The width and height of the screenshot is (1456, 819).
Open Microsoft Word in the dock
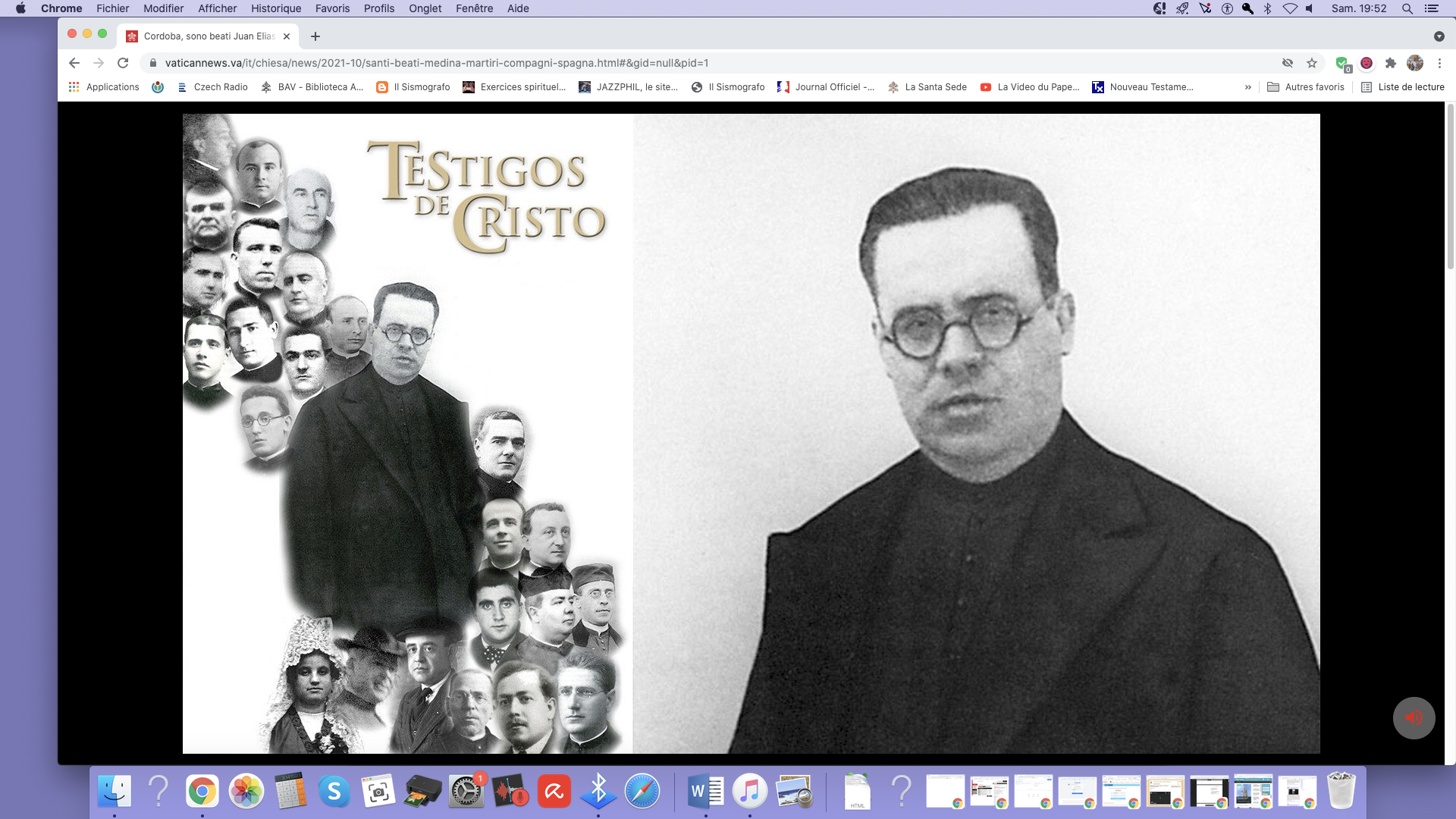(x=705, y=792)
